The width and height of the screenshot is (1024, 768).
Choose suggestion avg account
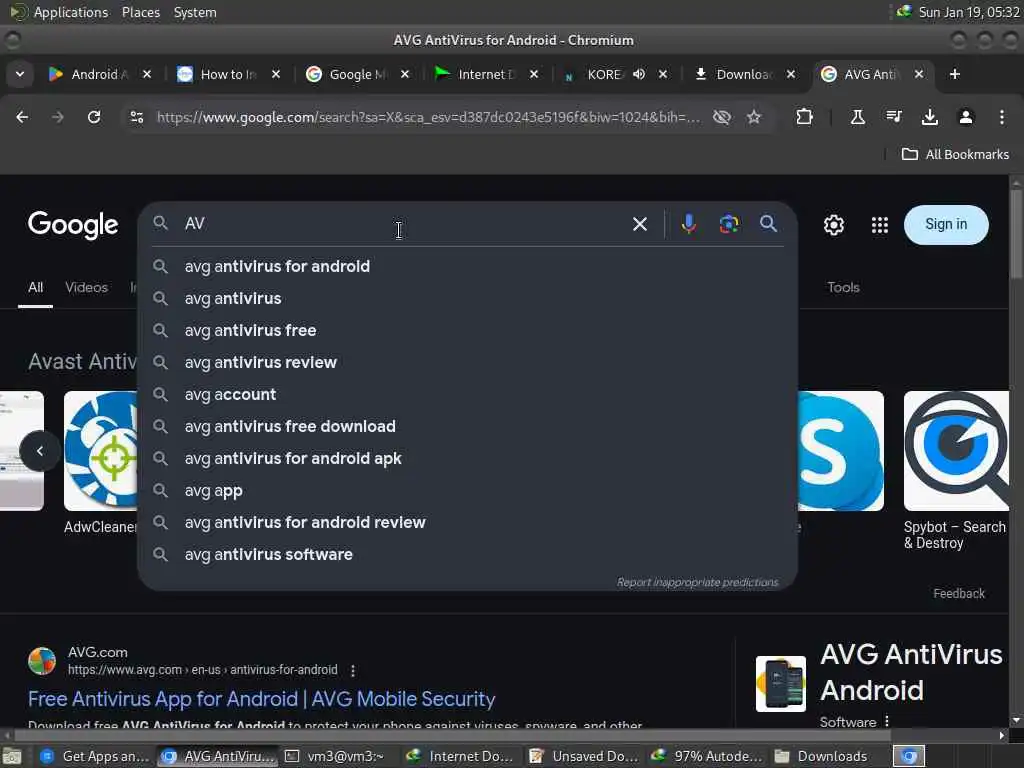(x=467, y=394)
